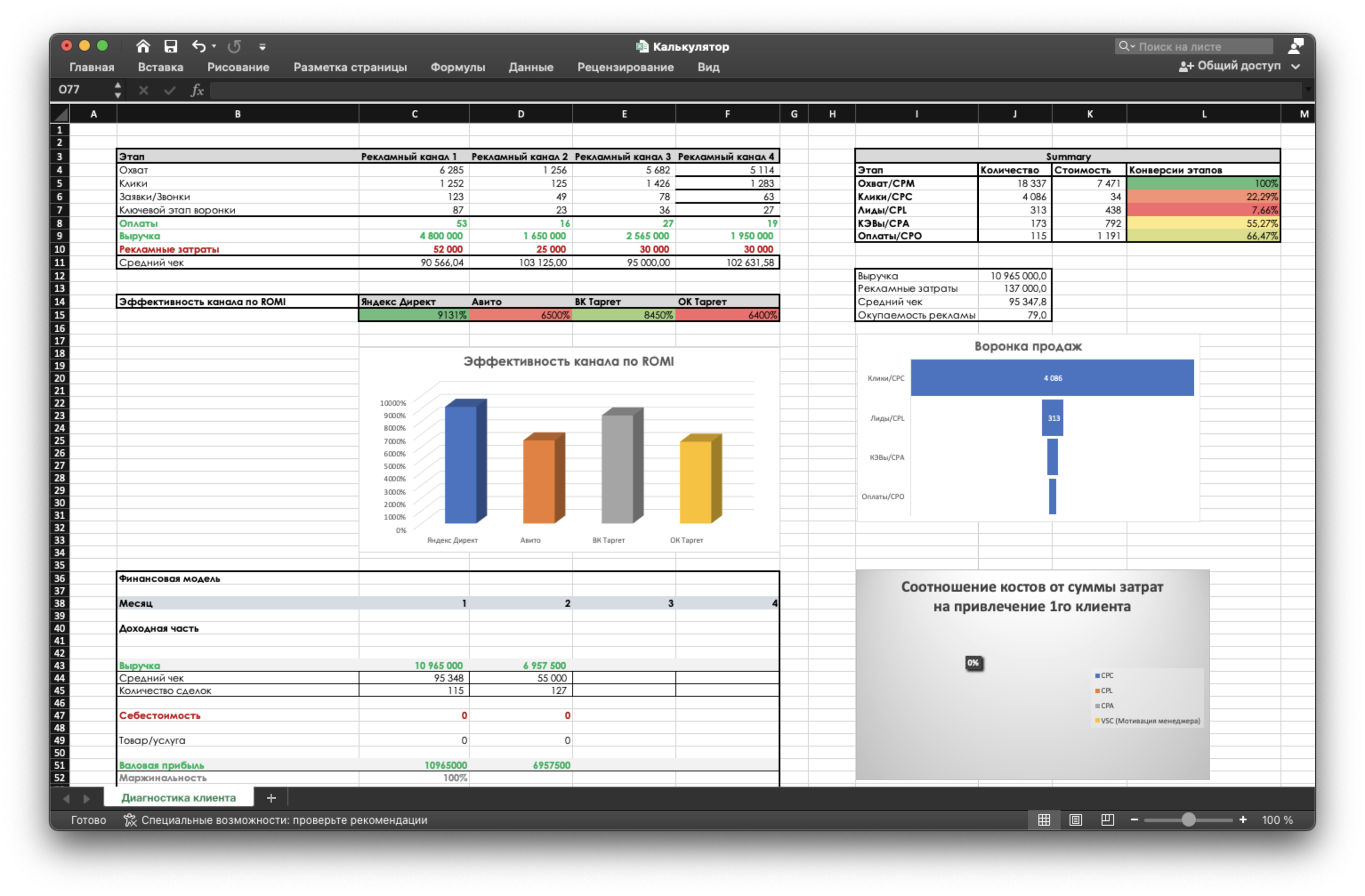This screenshot has width=1365, height=896.
Task: Switch to Page Break Preview view
Action: point(1107,820)
